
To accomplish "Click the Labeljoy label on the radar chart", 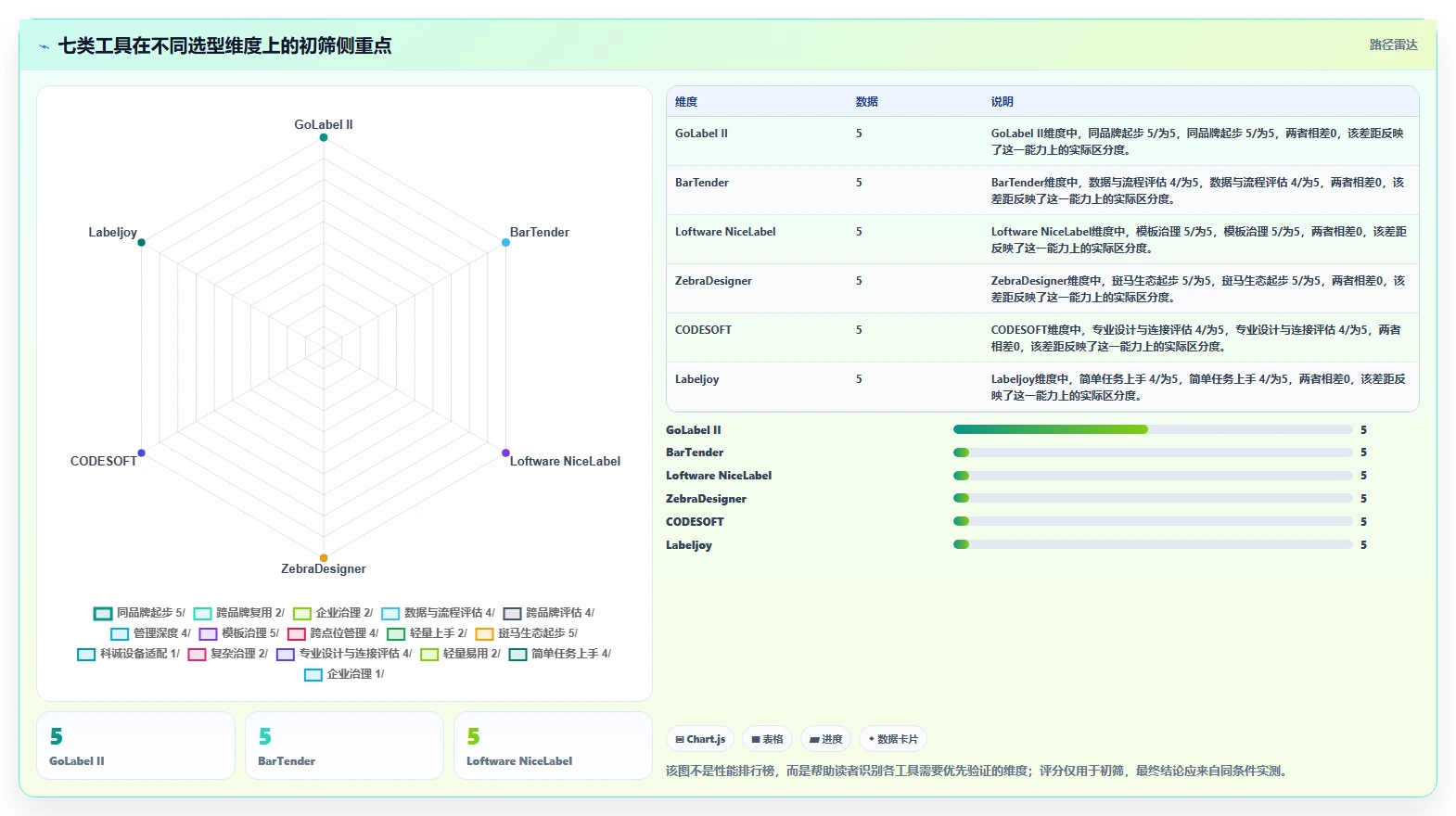I will coord(112,233).
